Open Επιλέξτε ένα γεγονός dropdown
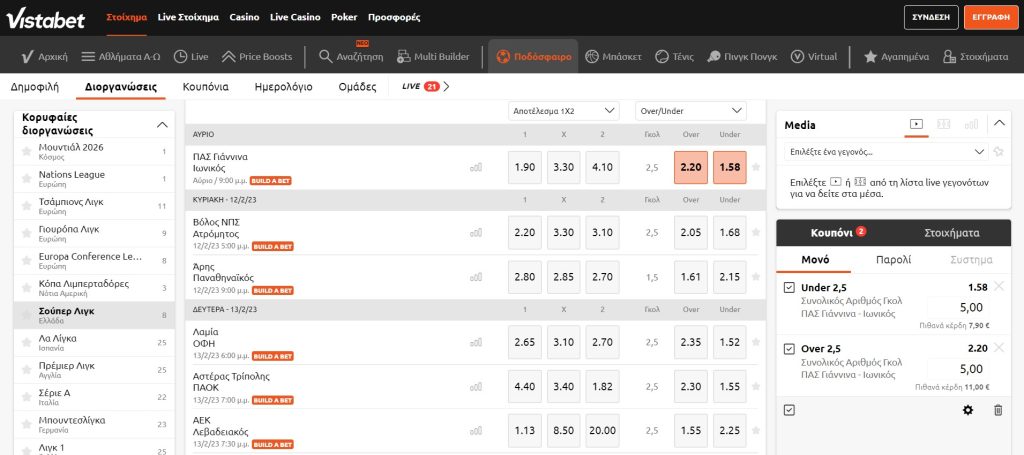The image size is (1024, 455). (x=886, y=152)
